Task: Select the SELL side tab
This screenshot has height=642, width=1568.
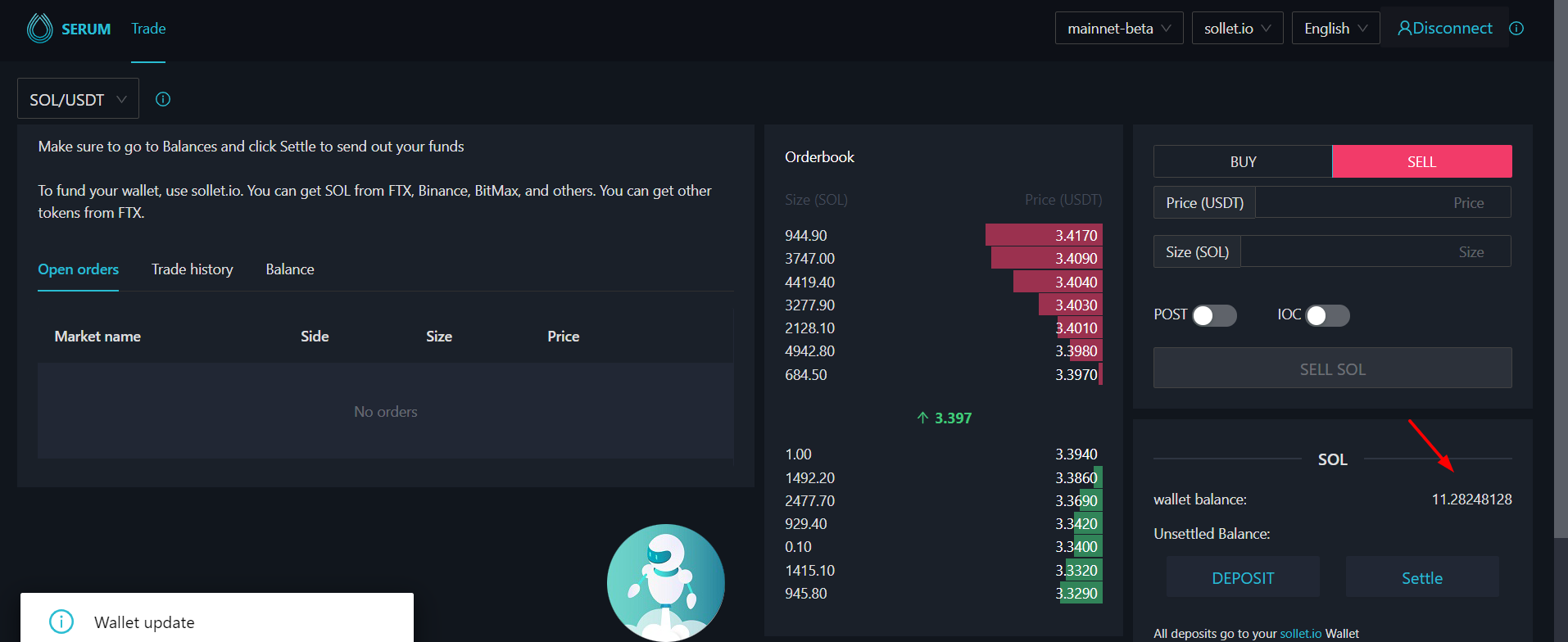Action: click(x=1422, y=161)
